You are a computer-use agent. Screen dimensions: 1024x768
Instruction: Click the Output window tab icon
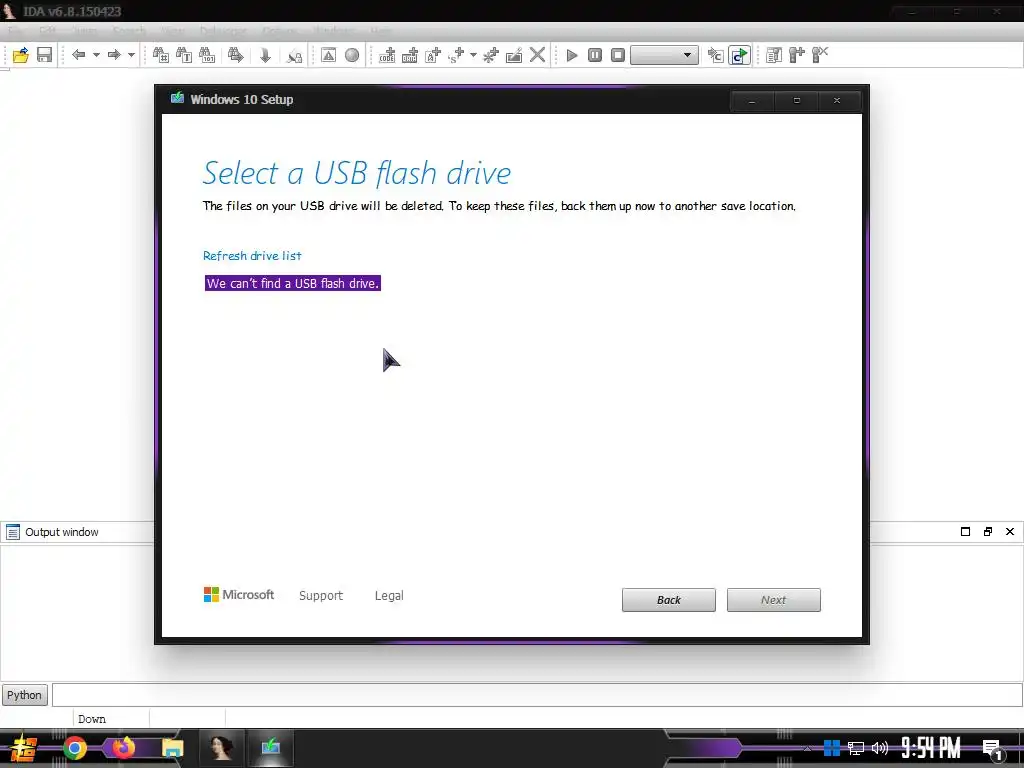pos(12,532)
